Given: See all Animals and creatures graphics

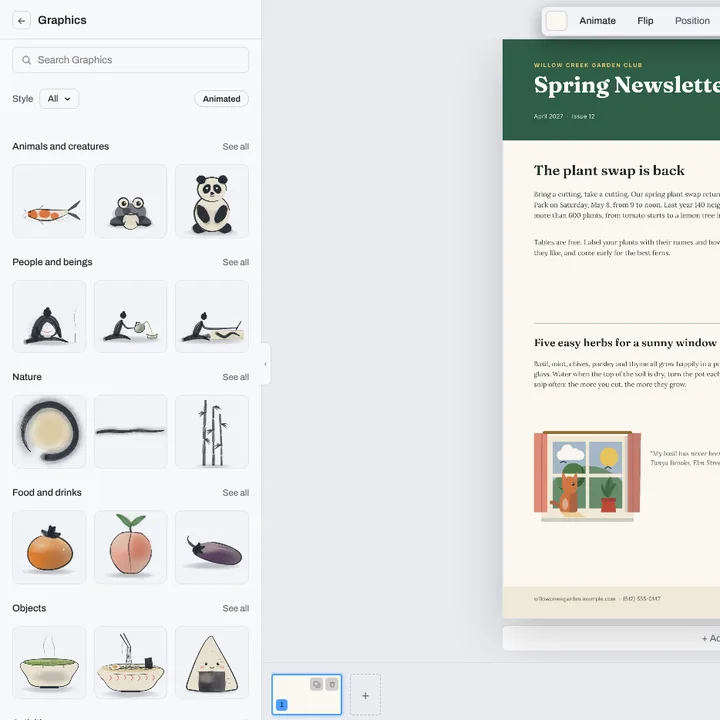Looking at the screenshot, I should (236, 146).
